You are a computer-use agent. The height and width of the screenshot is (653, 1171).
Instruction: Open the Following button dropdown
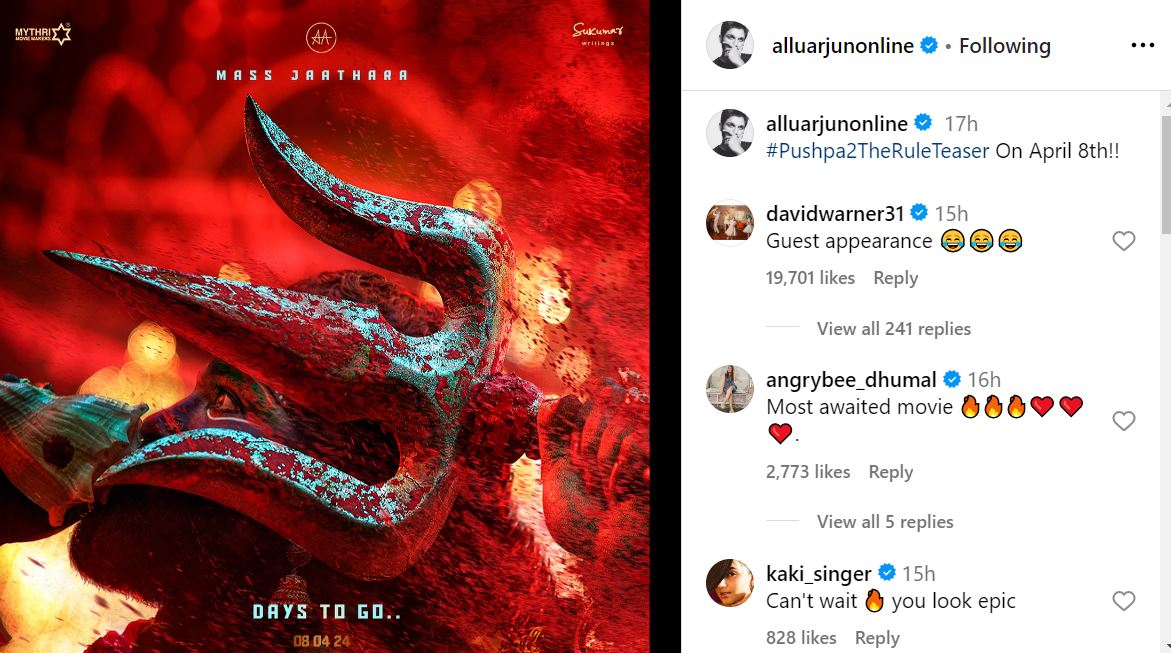coord(1004,46)
